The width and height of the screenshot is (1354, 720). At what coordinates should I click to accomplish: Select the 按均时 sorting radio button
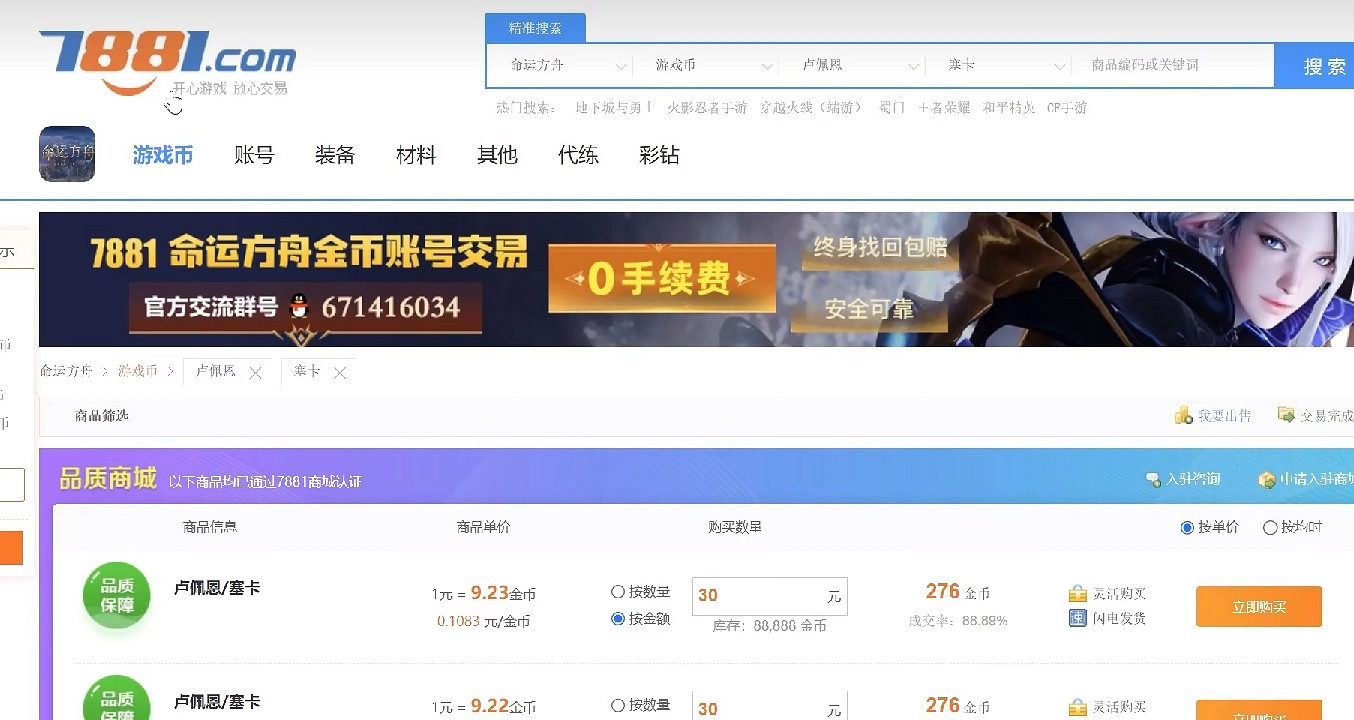(x=1271, y=527)
